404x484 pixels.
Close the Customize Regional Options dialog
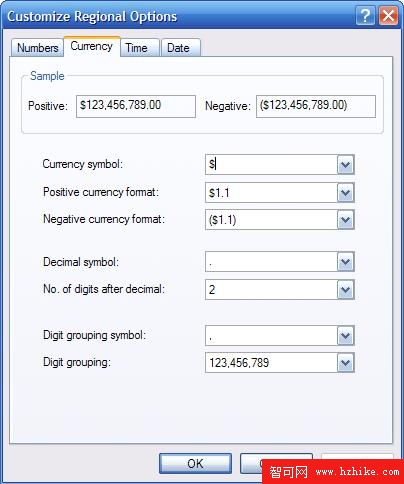click(x=389, y=16)
